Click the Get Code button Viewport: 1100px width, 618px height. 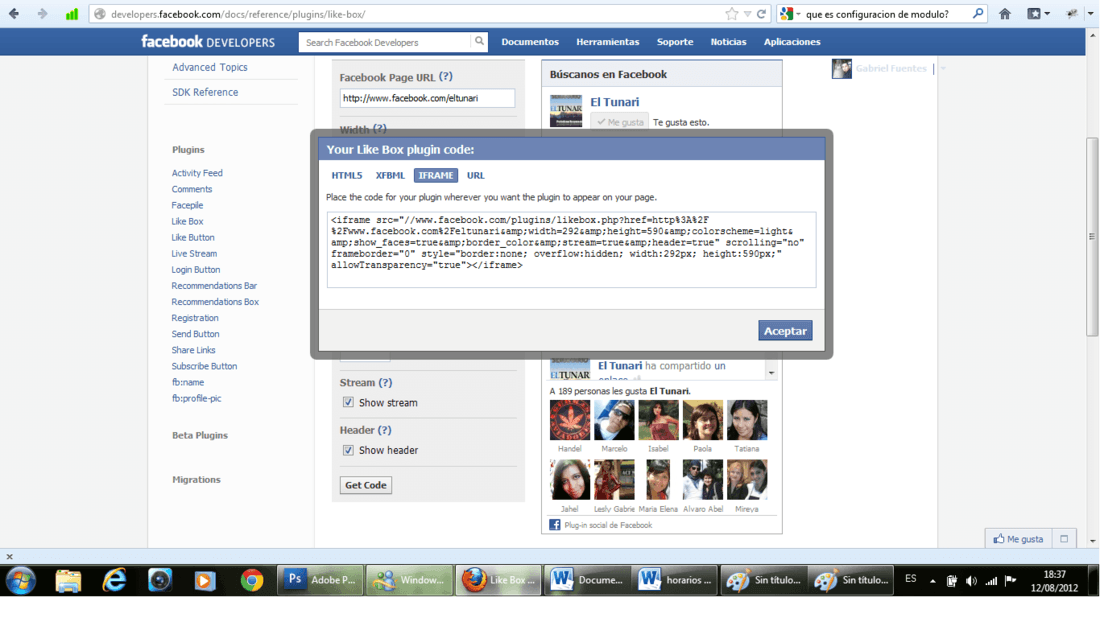click(x=365, y=485)
